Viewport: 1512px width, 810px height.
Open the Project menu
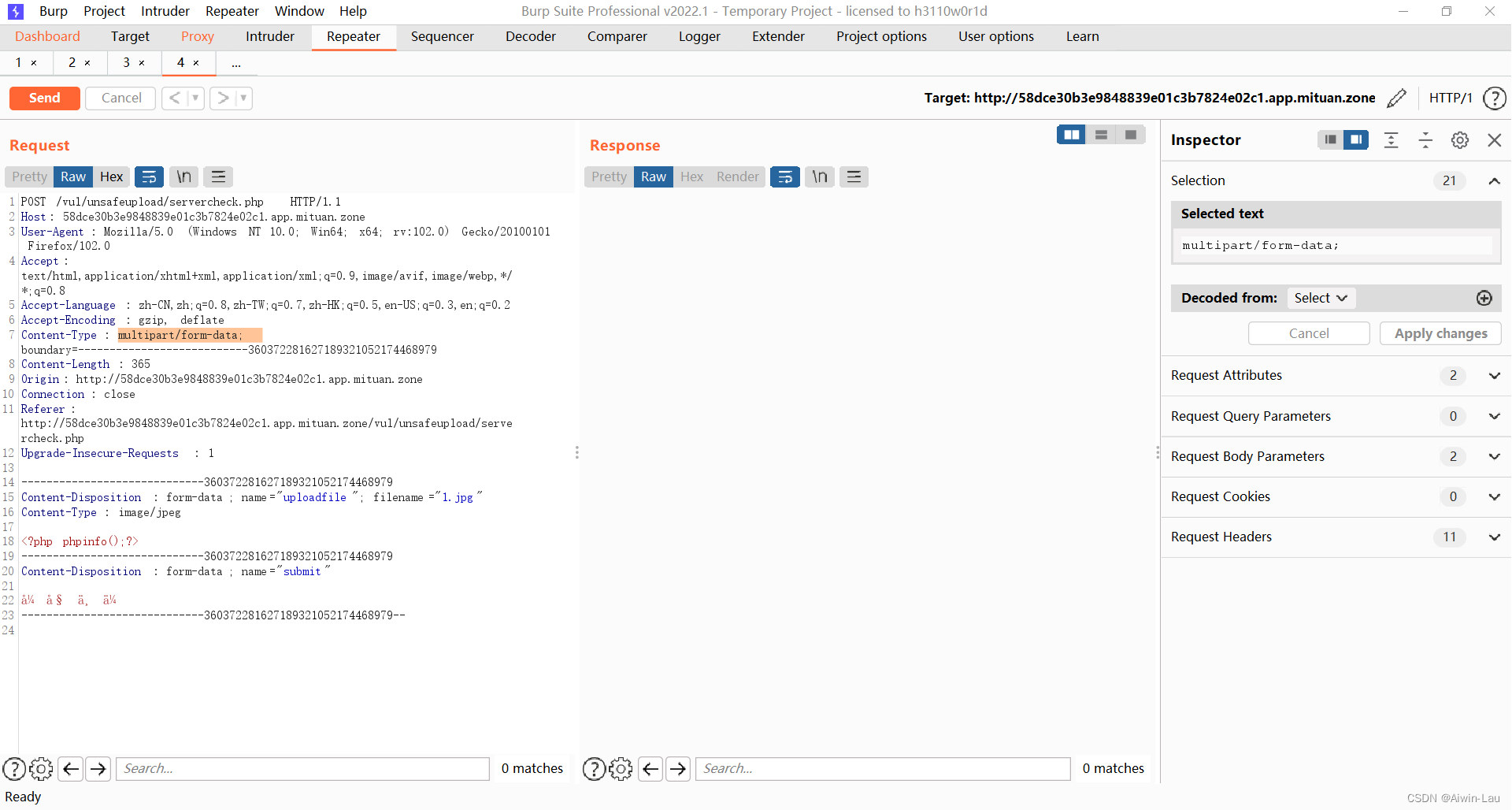[104, 11]
